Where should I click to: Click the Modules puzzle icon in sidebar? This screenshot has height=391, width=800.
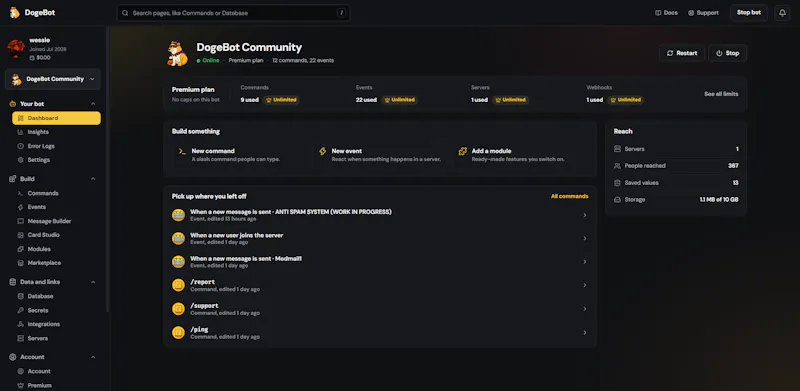click(20, 249)
